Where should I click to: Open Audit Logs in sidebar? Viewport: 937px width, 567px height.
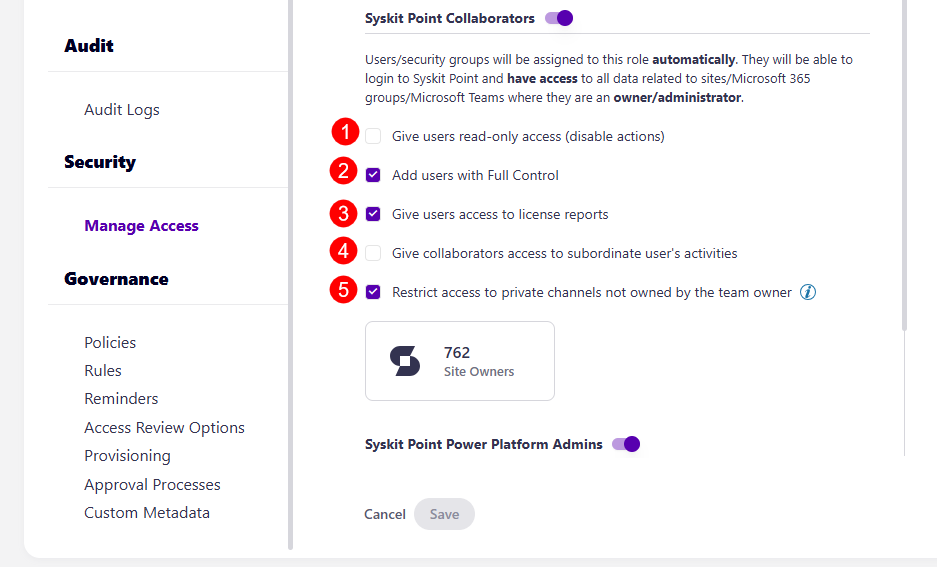(x=122, y=110)
